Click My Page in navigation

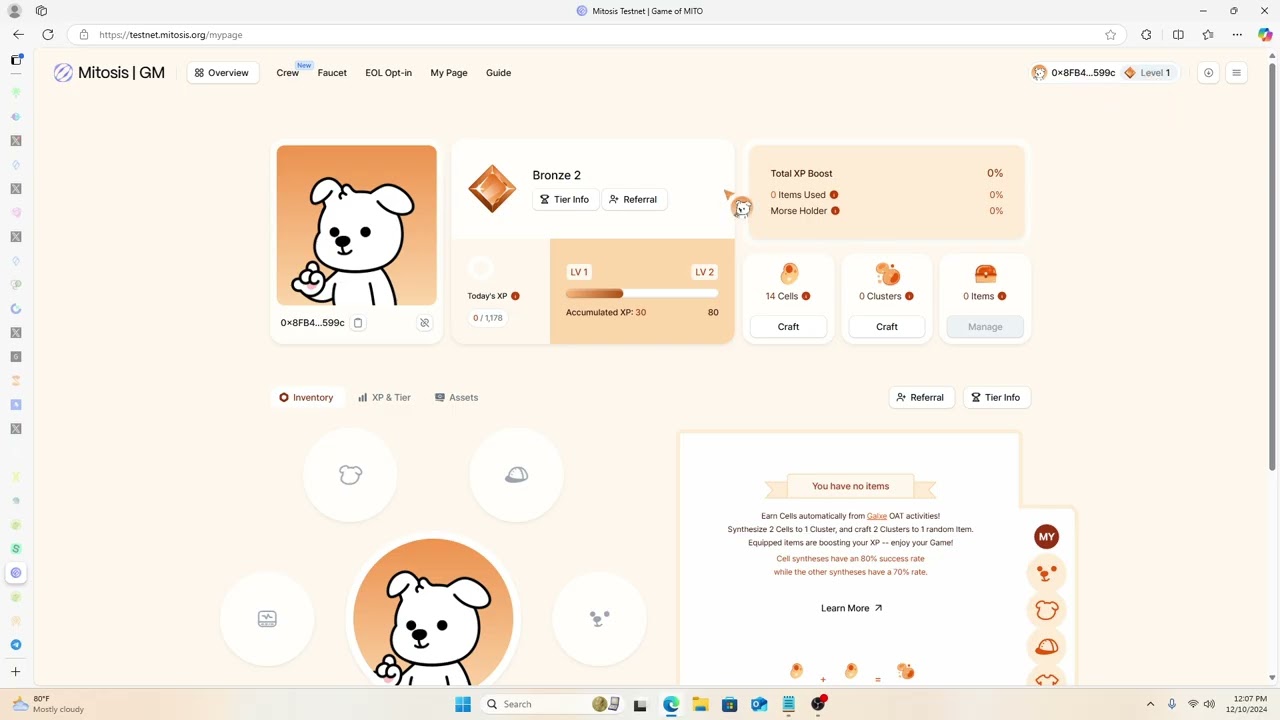pos(449,73)
